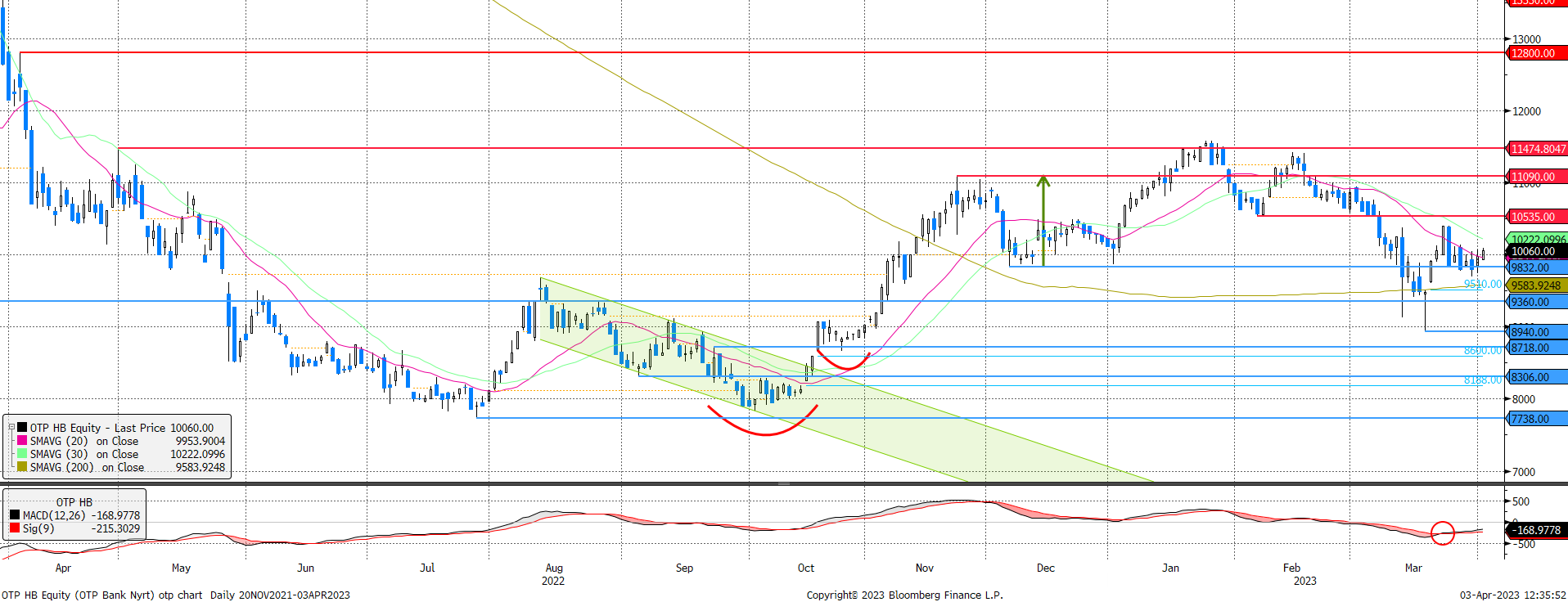Select the red circle annotation on MACD
Viewport: 1568px width, 602px height.
(x=1443, y=533)
